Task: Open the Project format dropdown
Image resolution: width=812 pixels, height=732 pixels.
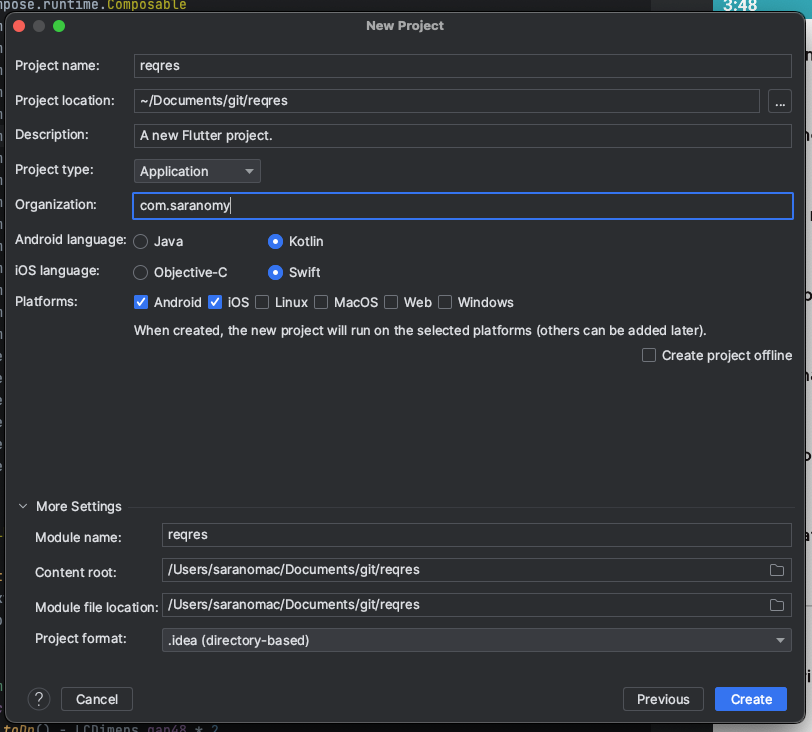Action: coord(476,640)
